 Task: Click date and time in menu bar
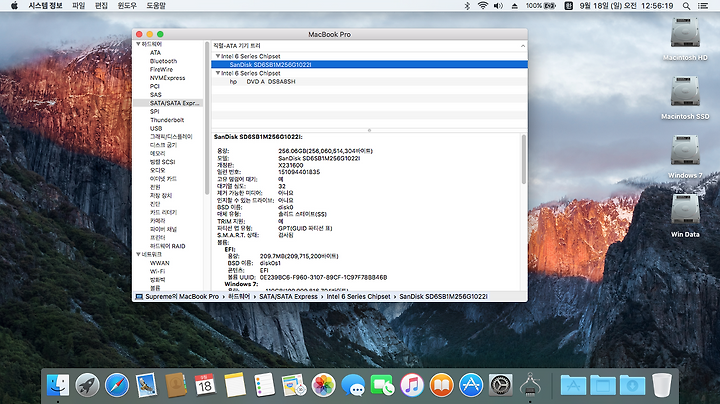click(x=626, y=6)
